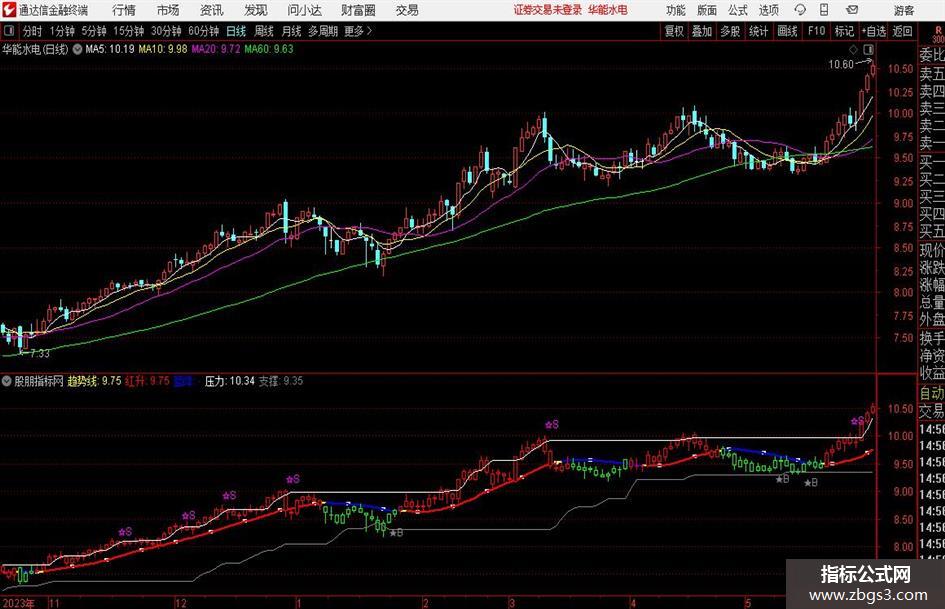The height and width of the screenshot is (609, 945).
Task: Click the red 华能水电 stock name in title bar
Action: click(608, 10)
